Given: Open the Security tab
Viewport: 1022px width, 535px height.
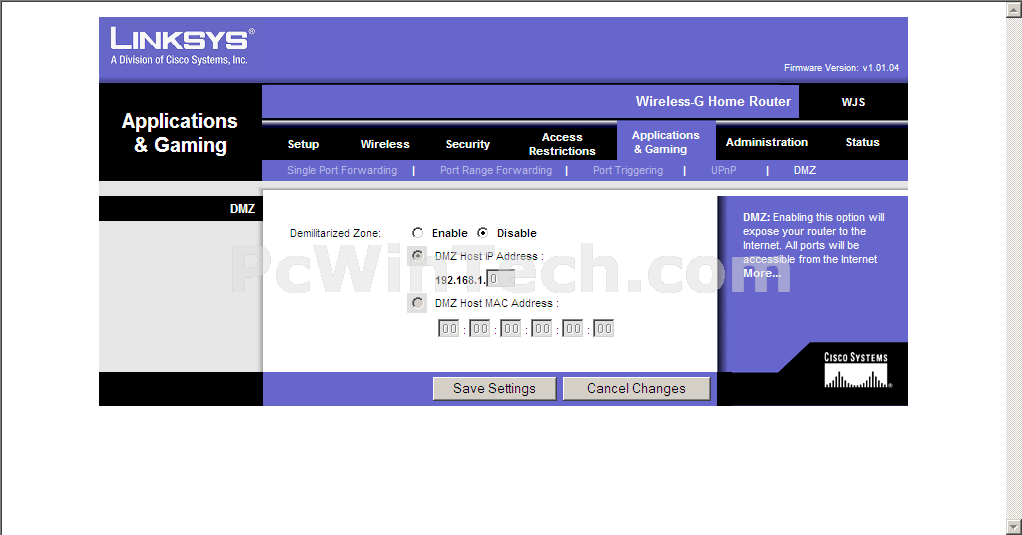Looking at the screenshot, I should [x=467, y=144].
